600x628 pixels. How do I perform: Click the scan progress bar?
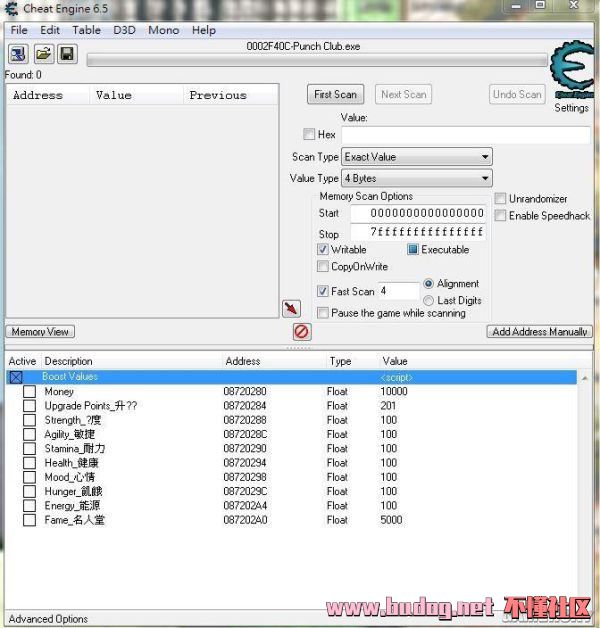tap(317, 60)
